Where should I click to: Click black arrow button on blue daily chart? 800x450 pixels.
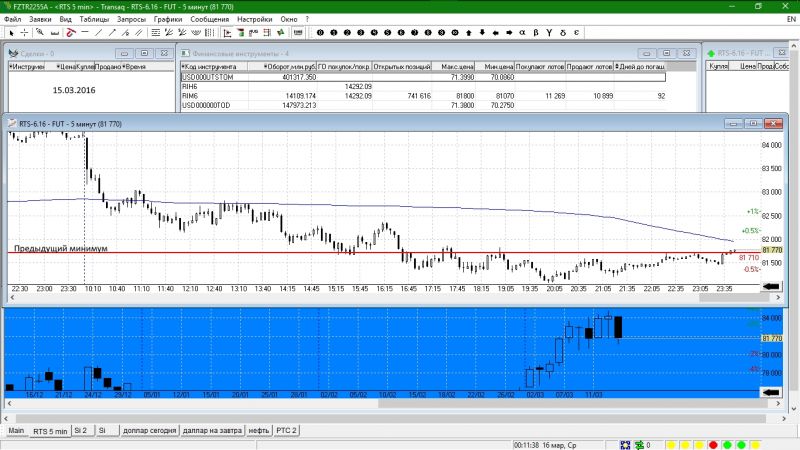pos(771,392)
